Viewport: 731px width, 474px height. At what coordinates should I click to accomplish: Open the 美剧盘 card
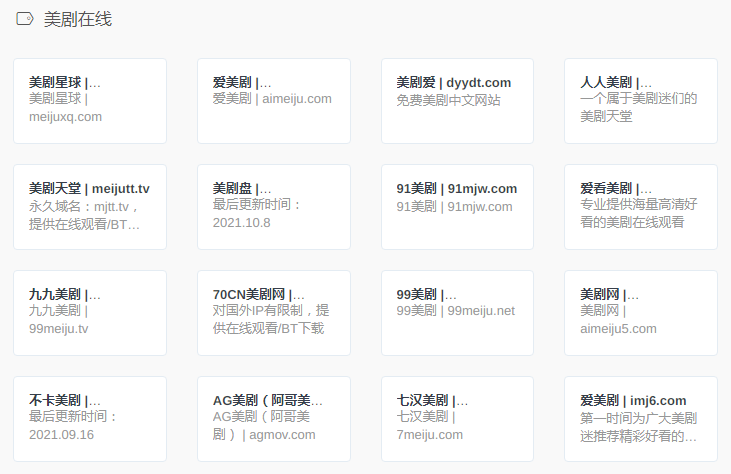[x=274, y=207]
